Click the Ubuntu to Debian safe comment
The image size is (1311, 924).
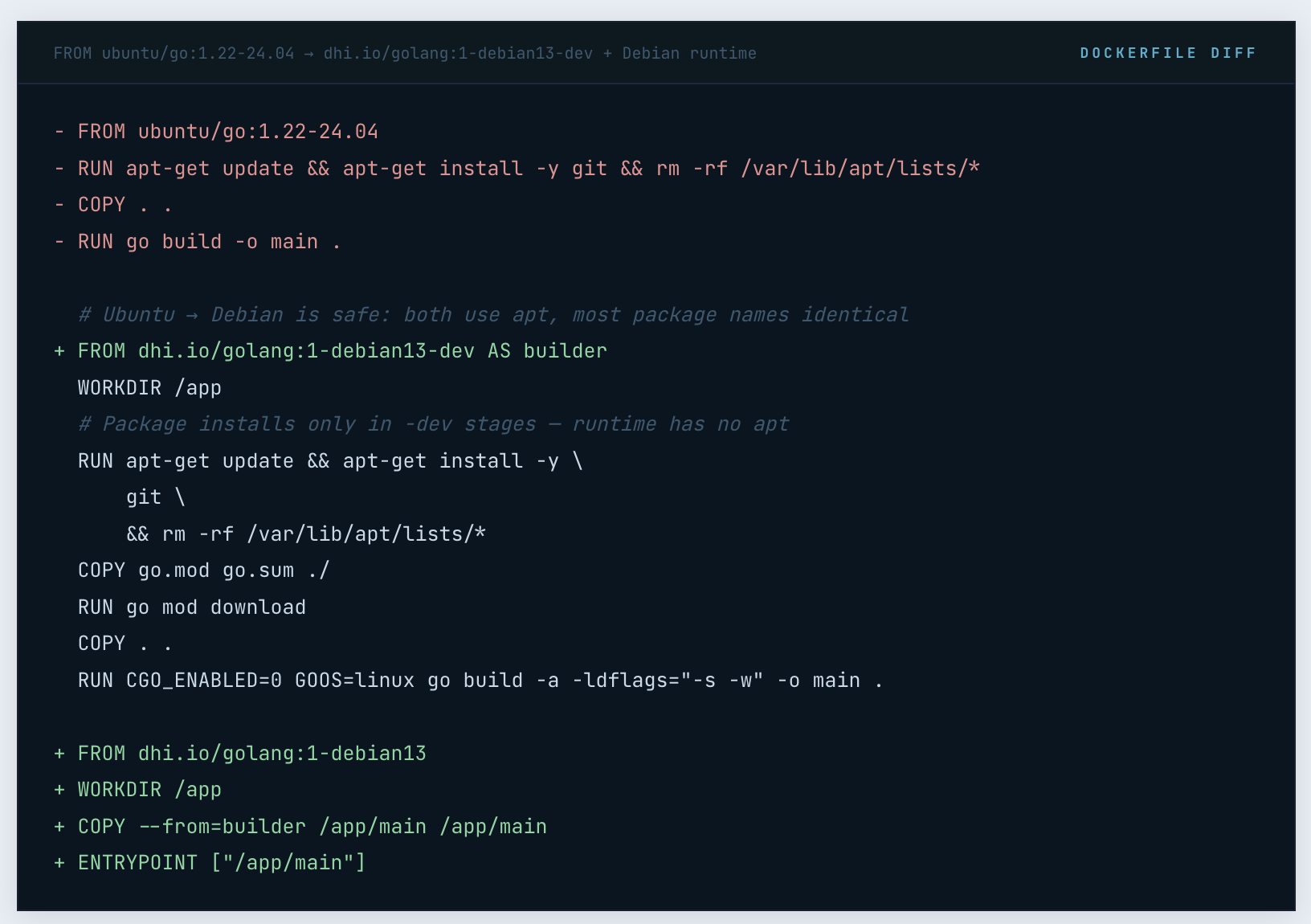tap(493, 314)
